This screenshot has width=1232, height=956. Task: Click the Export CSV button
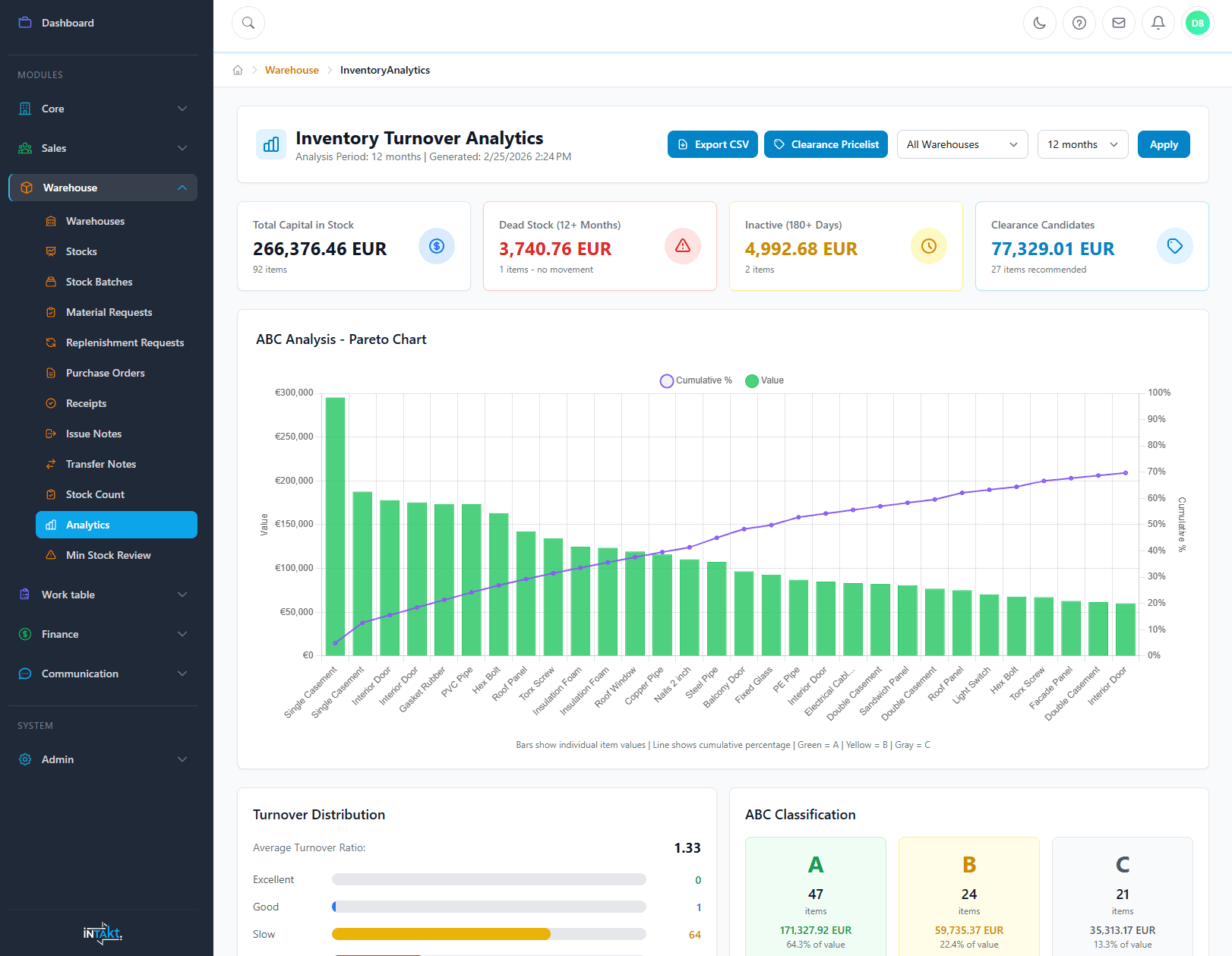(x=712, y=144)
